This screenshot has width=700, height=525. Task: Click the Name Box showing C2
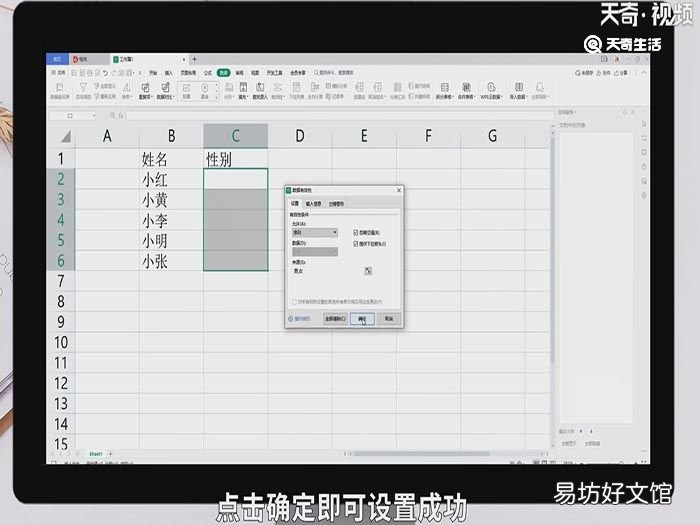point(72,116)
